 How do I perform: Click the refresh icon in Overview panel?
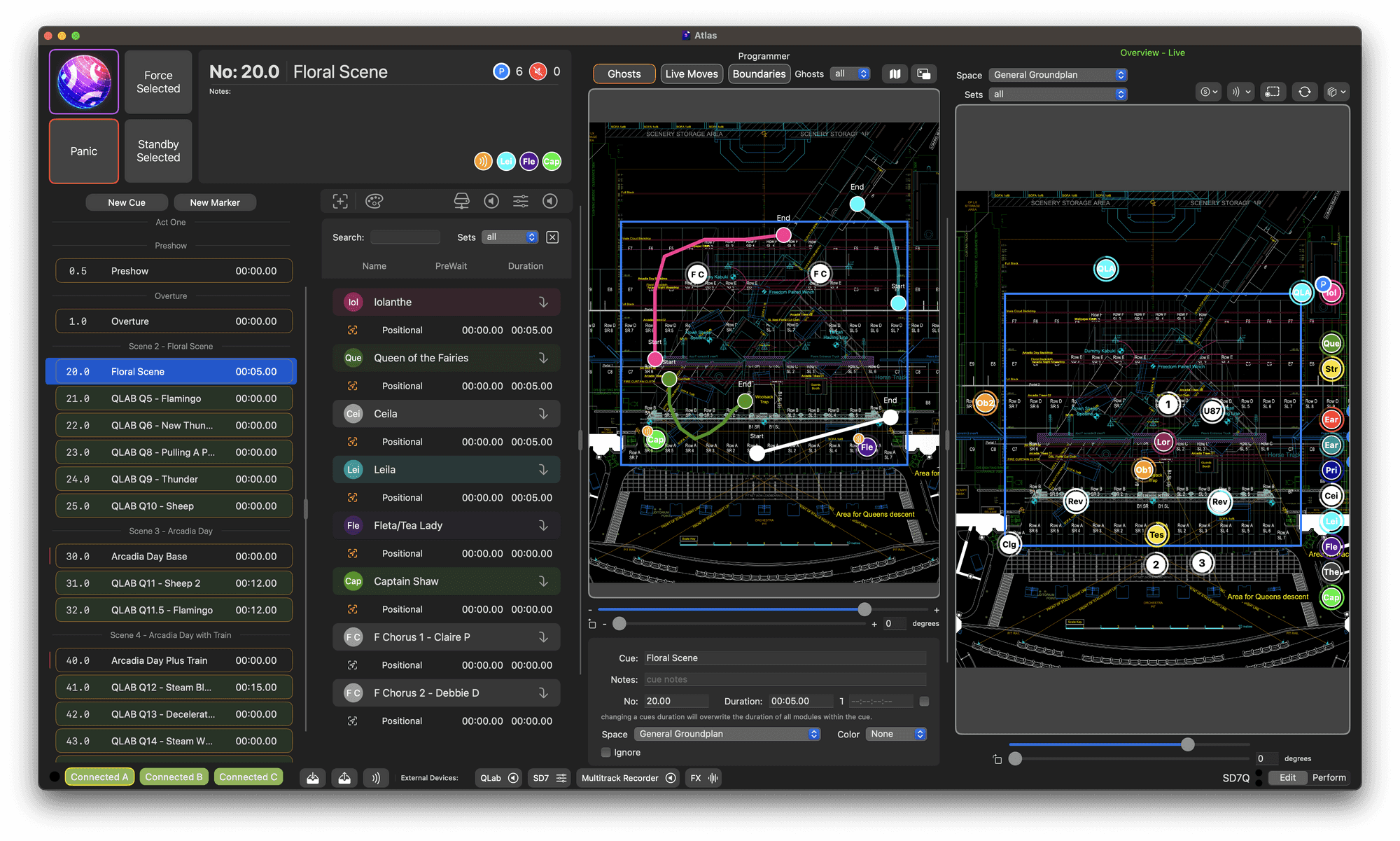pos(1305,92)
